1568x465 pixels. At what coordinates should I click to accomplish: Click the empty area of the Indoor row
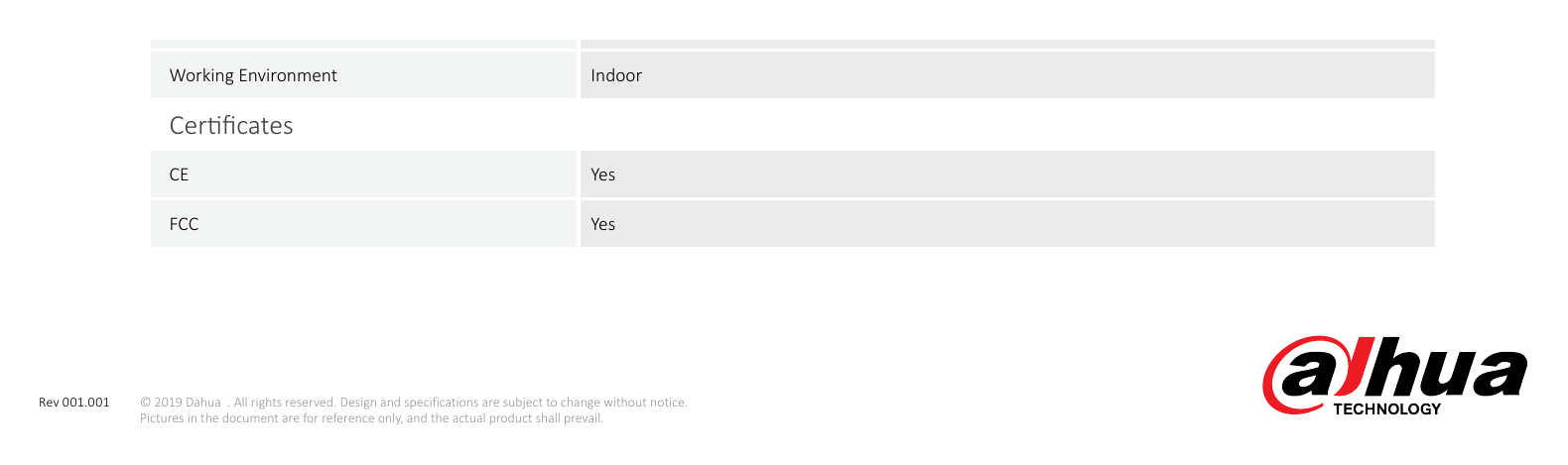1037,75
